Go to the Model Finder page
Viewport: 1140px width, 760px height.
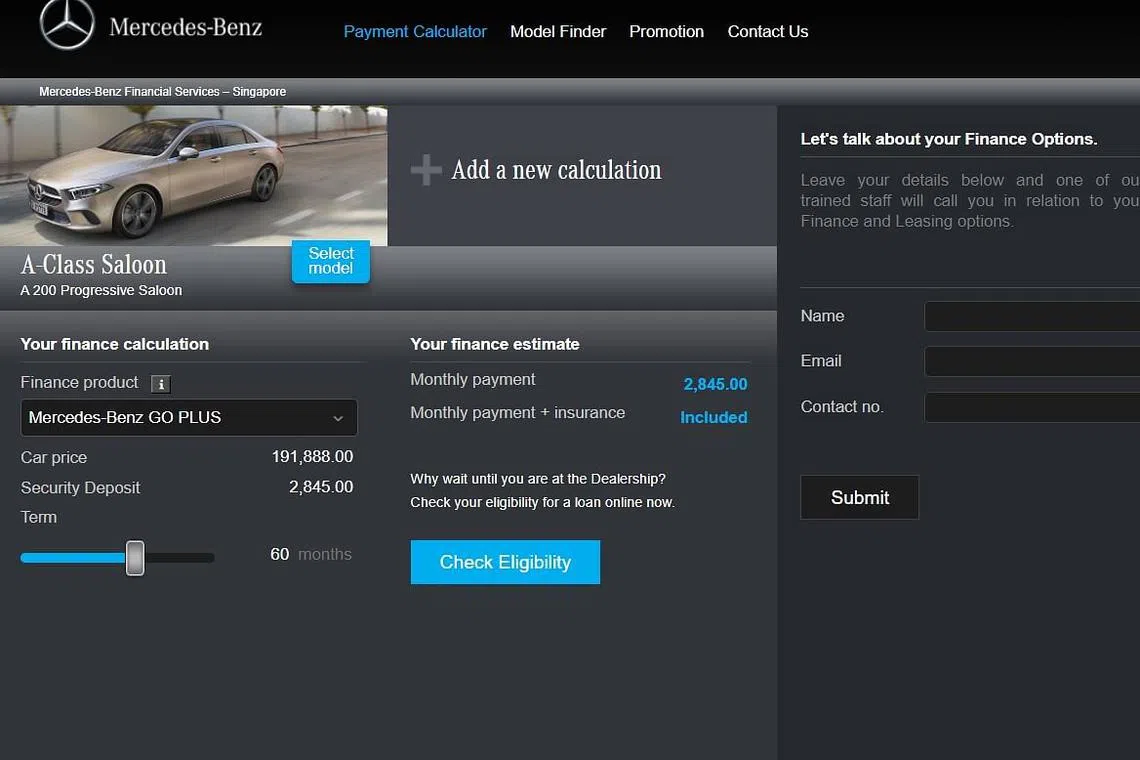click(558, 32)
